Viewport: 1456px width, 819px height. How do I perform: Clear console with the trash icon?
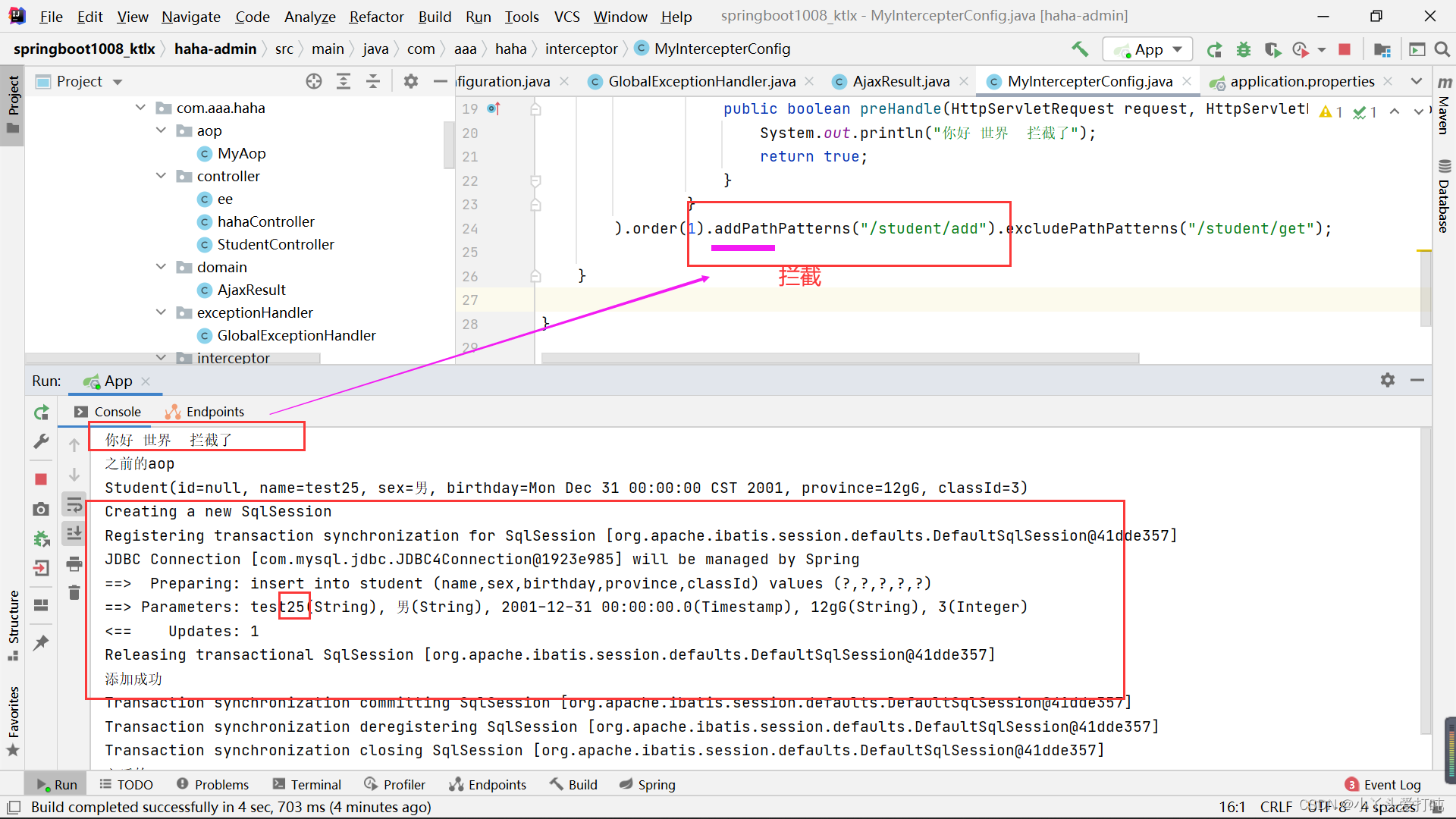pos(74,592)
